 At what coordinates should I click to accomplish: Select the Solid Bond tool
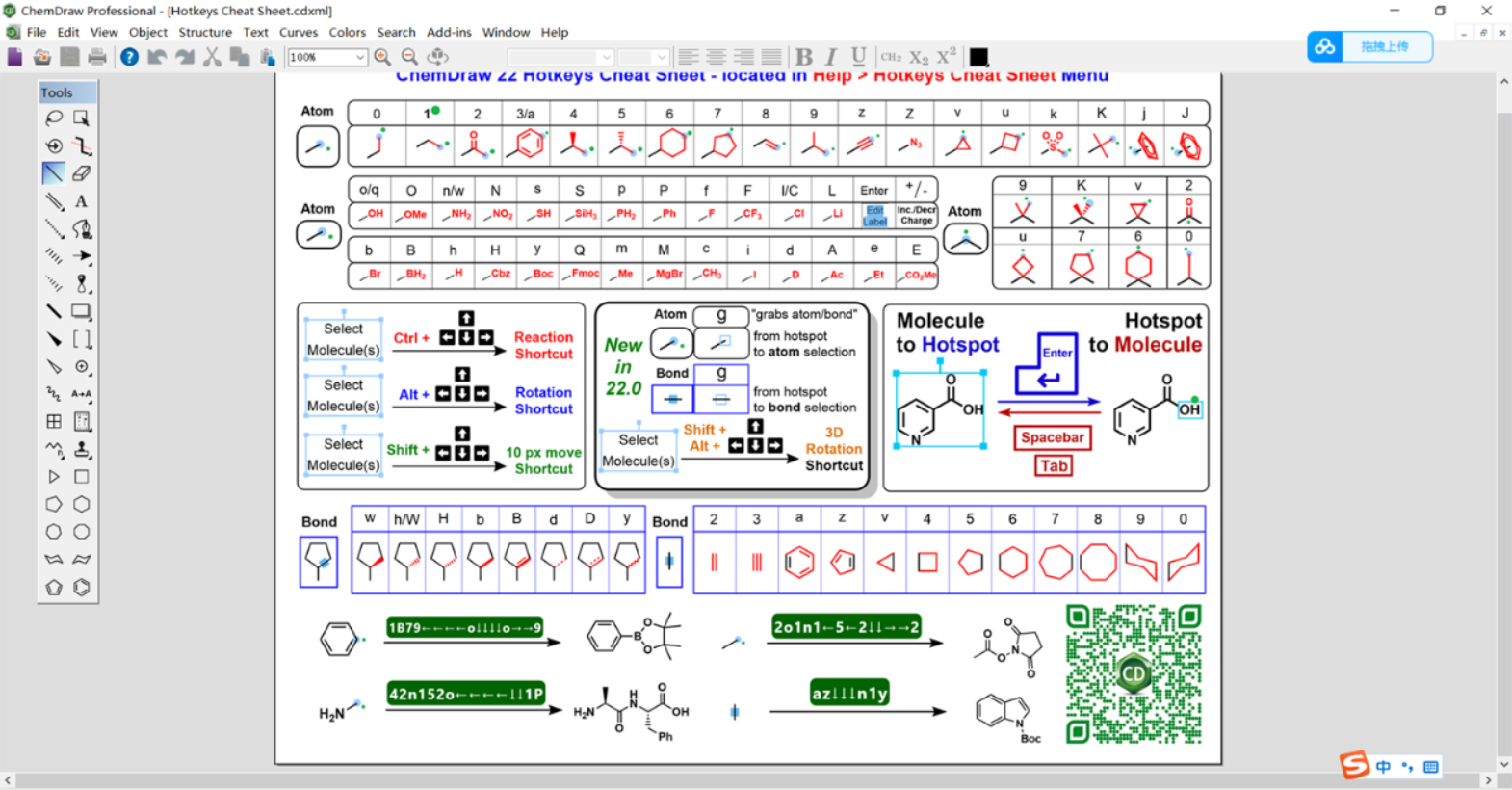point(54,173)
